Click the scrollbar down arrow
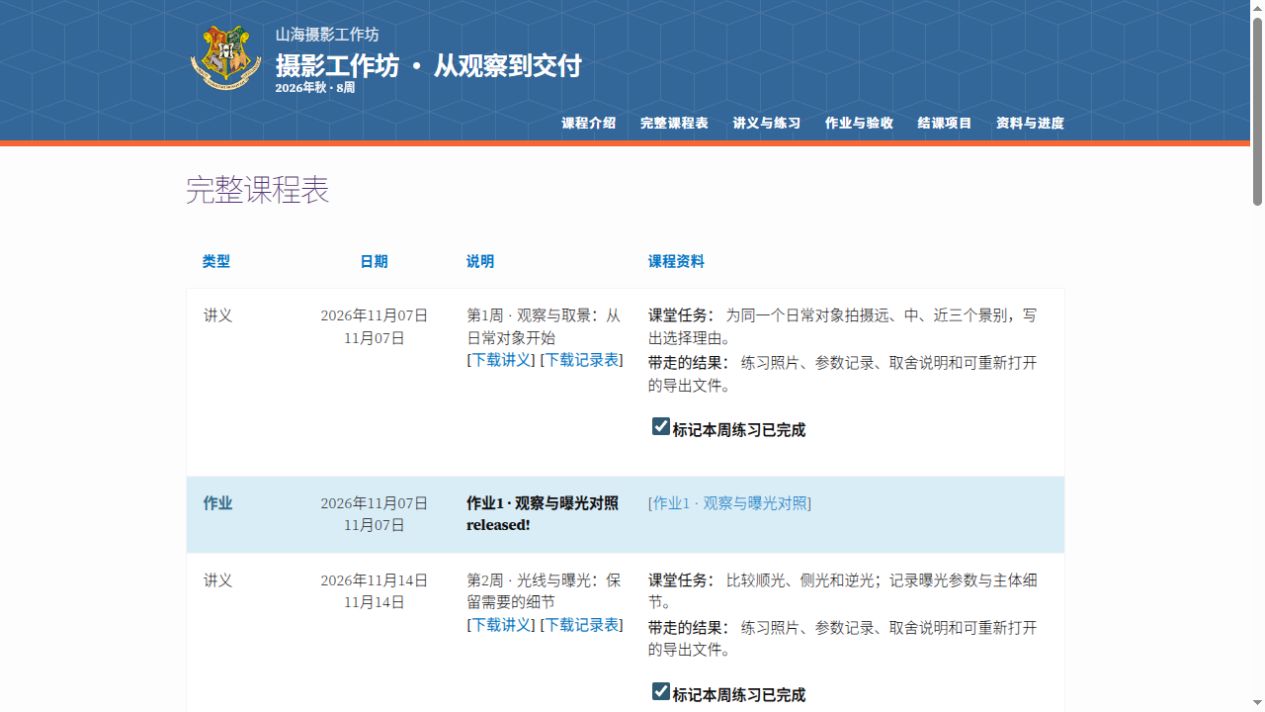This screenshot has height=712, width=1265. coord(1257,703)
